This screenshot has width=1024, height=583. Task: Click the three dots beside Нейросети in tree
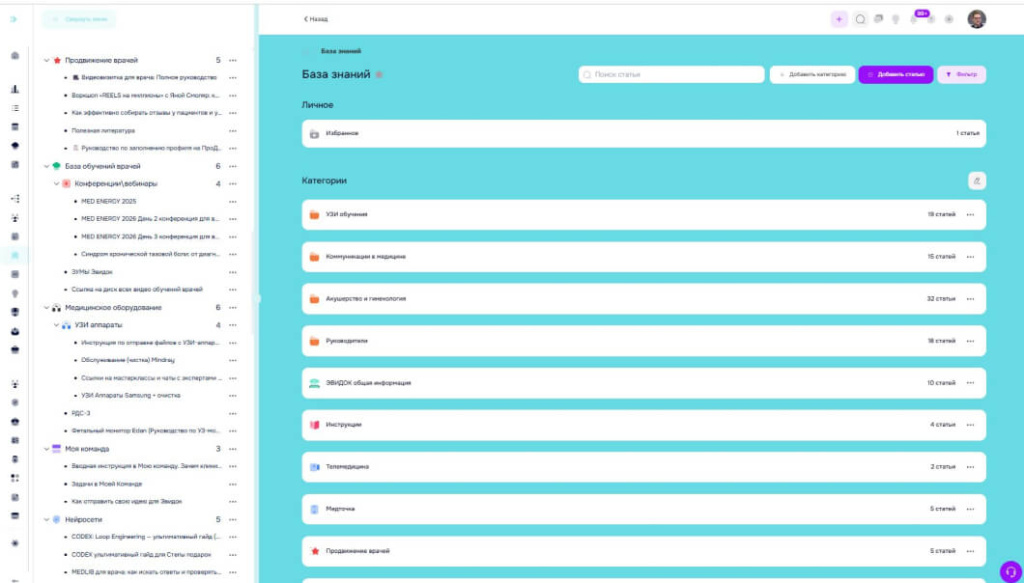click(x=232, y=520)
